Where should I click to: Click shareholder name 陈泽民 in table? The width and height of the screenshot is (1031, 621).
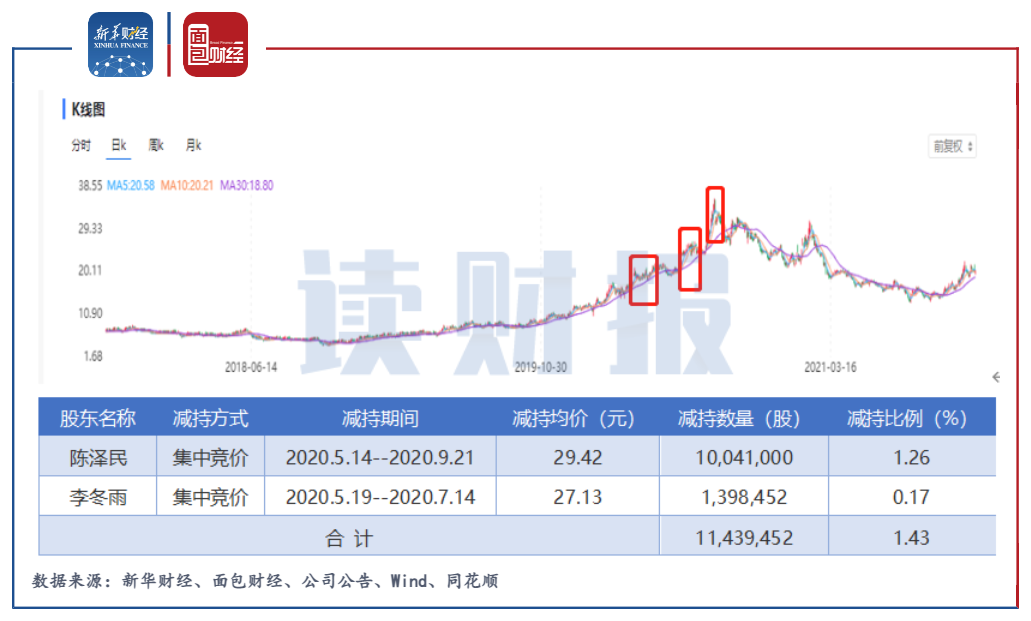98,457
